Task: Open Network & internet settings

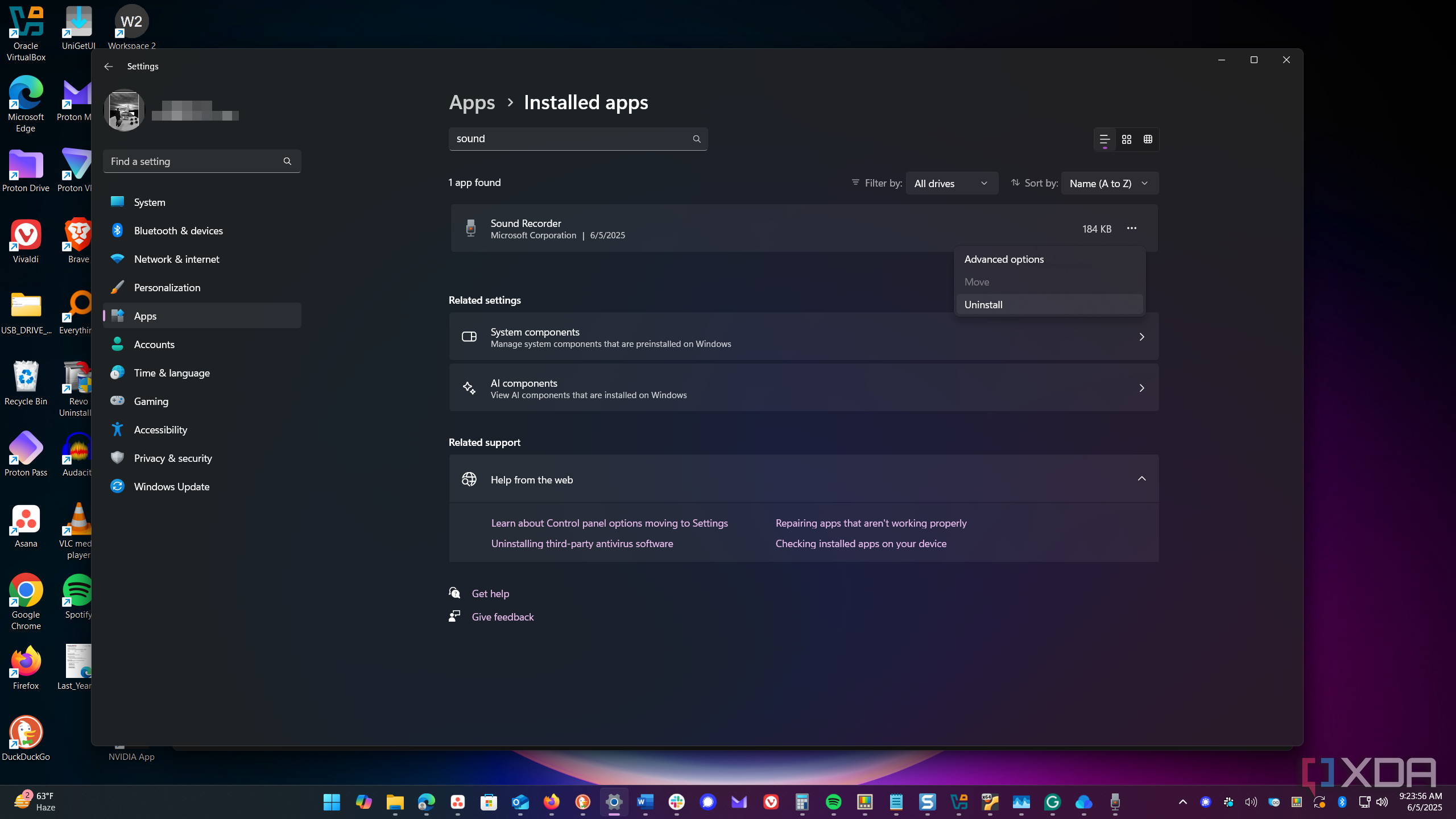Action: click(202, 259)
